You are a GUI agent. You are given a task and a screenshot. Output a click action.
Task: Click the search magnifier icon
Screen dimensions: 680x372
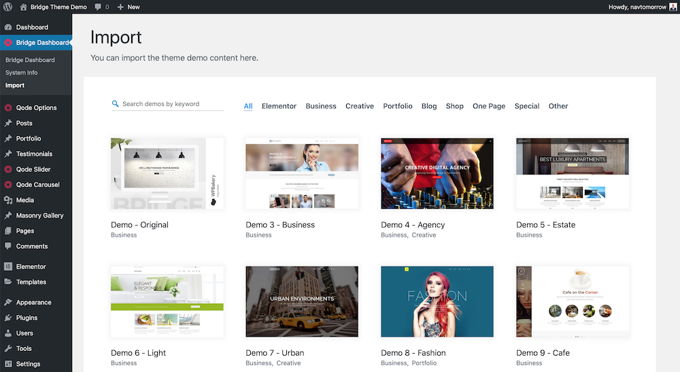coord(115,104)
